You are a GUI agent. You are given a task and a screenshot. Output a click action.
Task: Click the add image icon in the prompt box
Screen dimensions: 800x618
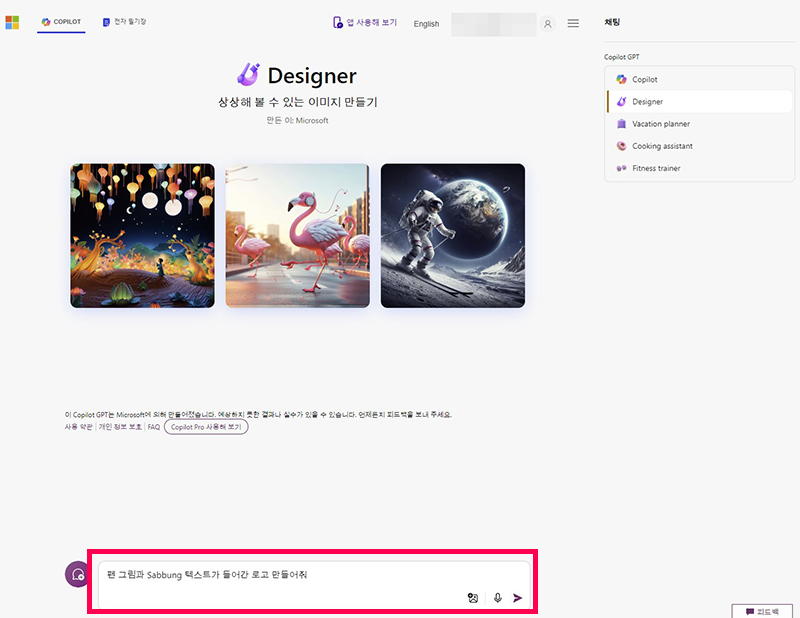point(473,598)
